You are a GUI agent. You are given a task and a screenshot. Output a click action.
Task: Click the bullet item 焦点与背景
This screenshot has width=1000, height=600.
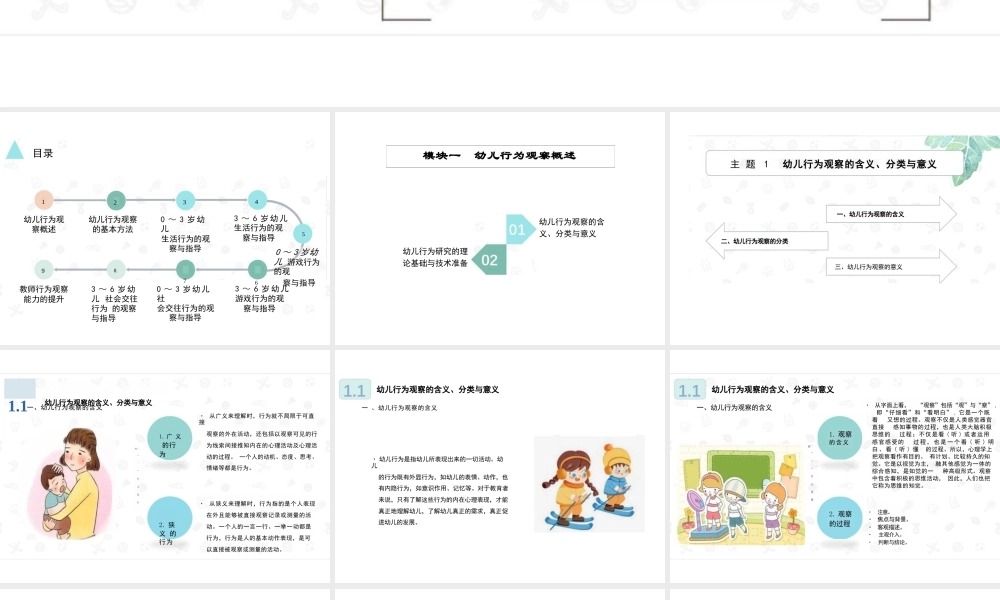click(892, 519)
